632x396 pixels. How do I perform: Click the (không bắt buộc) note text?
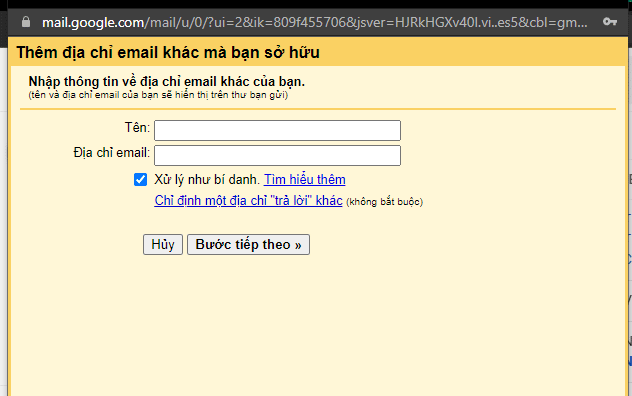point(385,202)
